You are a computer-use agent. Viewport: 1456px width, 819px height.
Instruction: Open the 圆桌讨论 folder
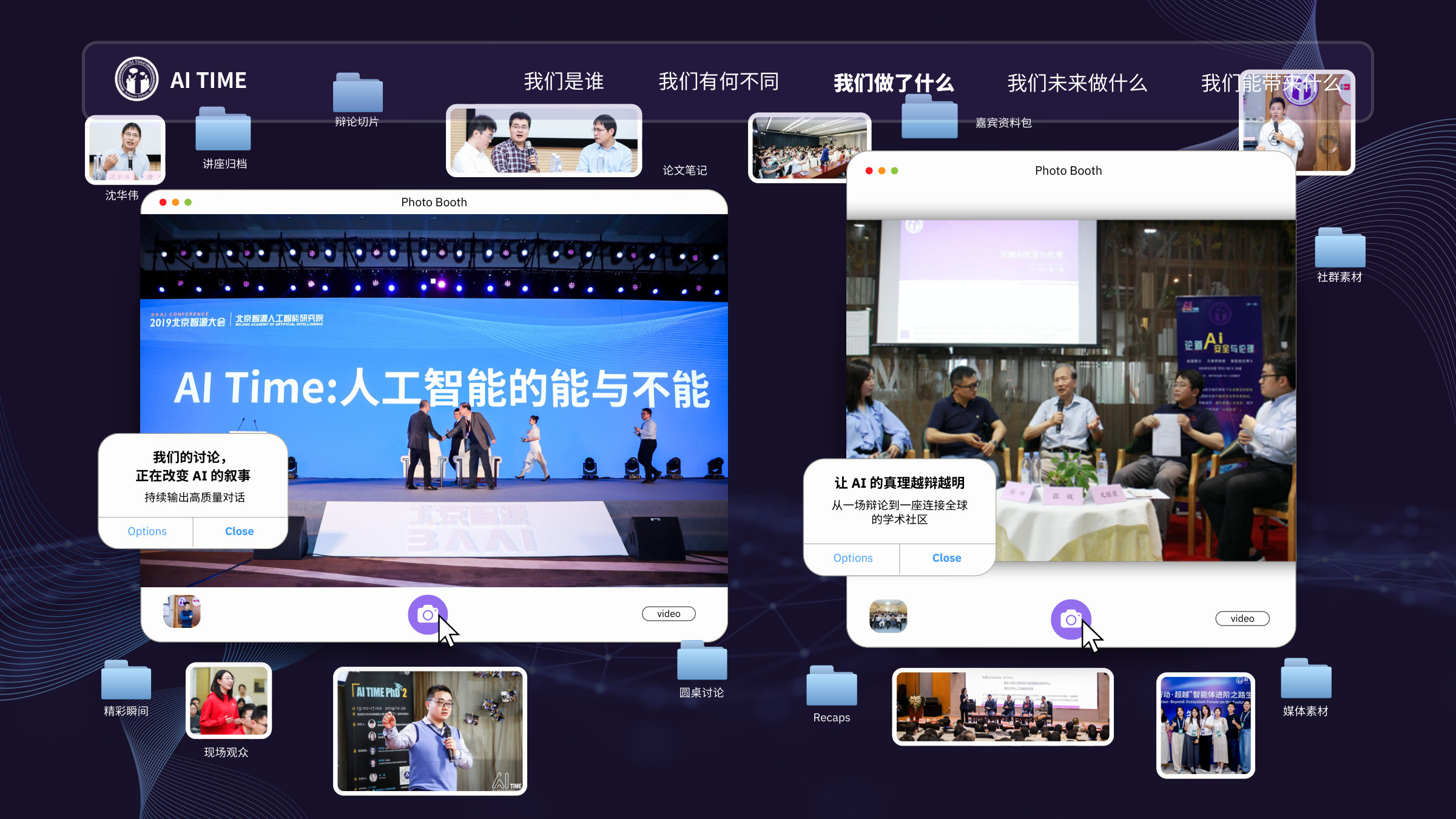702,660
